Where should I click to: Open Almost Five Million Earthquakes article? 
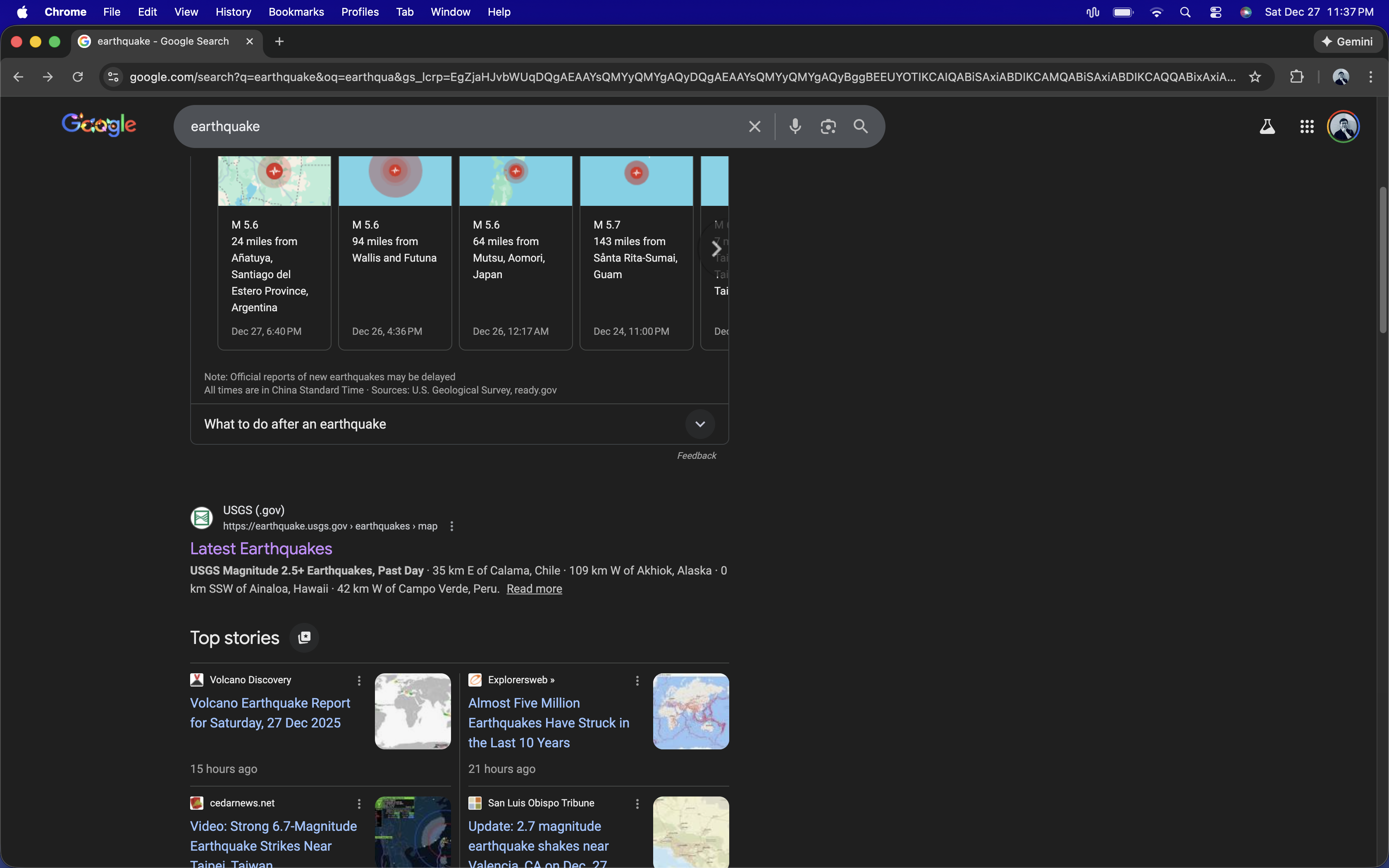coord(549,723)
